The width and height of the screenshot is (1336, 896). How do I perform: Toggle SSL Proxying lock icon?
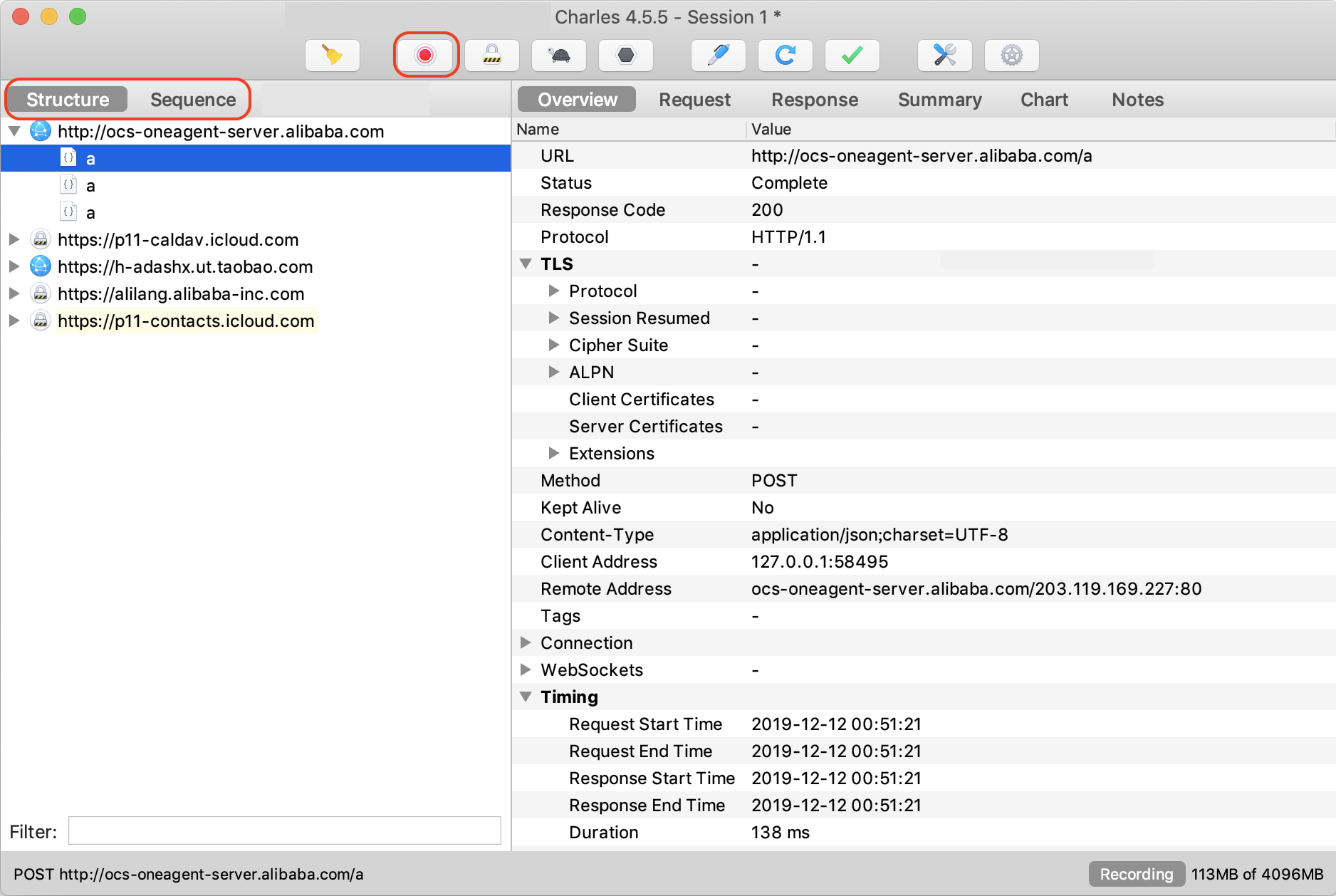coord(492,55)
